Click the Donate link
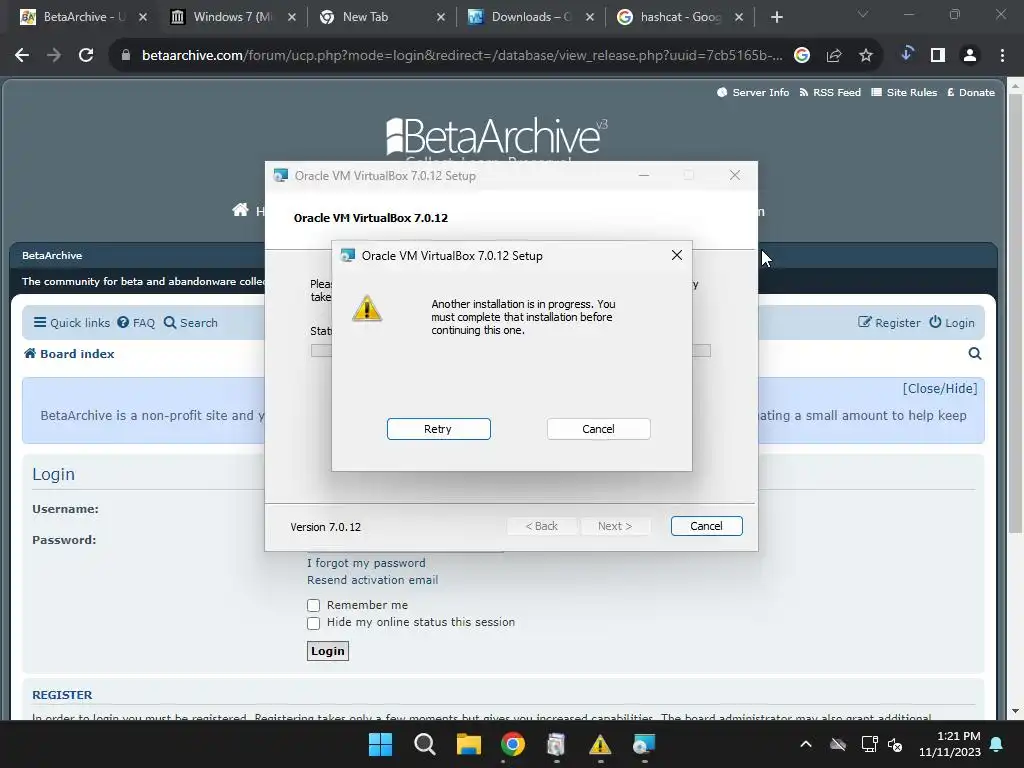Screen dimensions: 1024x768 point(970,92)
